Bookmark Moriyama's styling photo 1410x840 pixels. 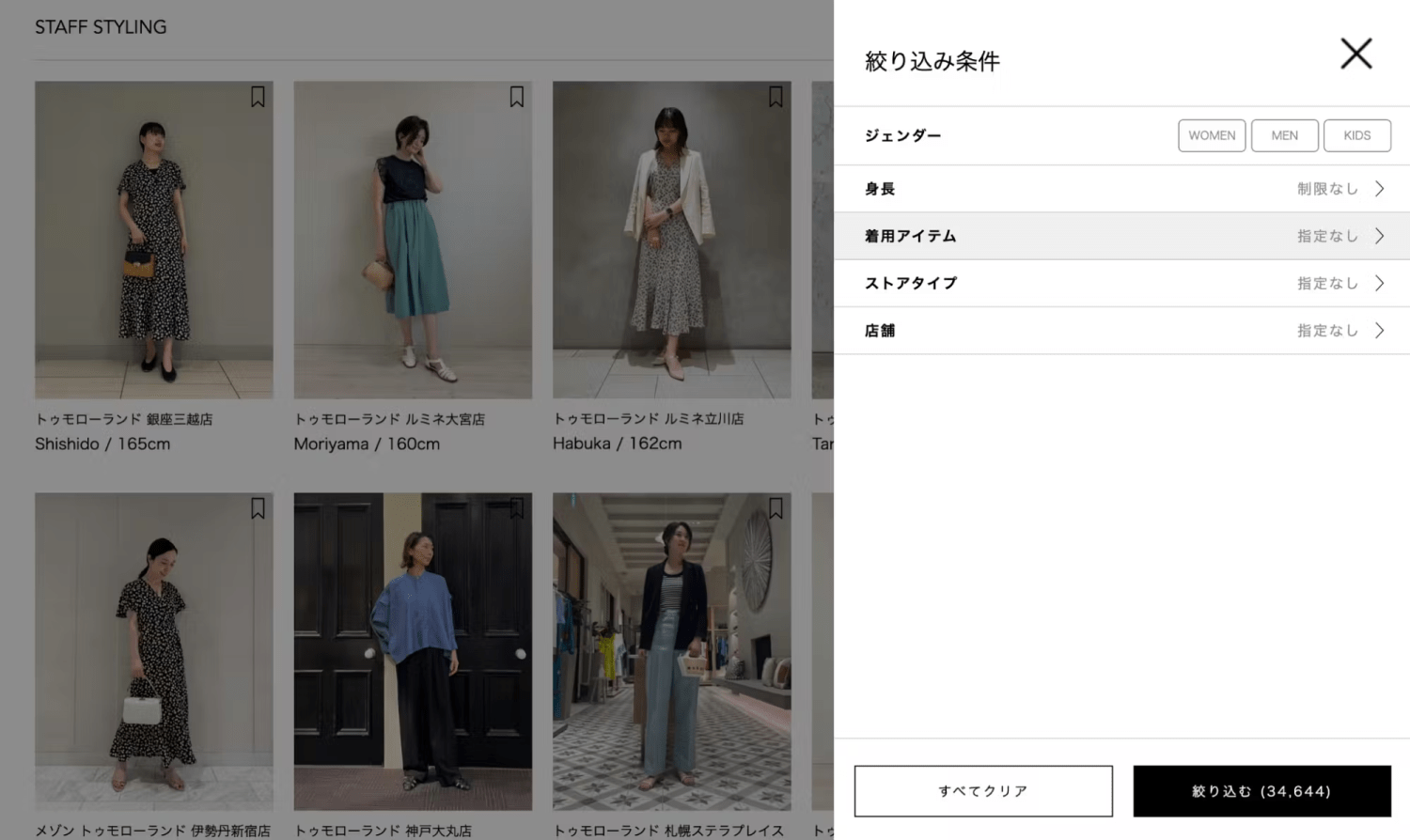coord(516,97)
